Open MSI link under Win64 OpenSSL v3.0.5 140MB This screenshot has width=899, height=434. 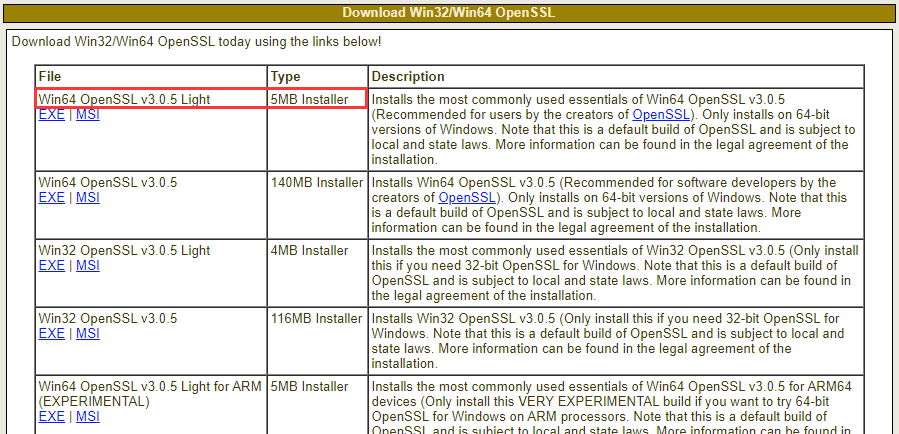pos(88,198)
